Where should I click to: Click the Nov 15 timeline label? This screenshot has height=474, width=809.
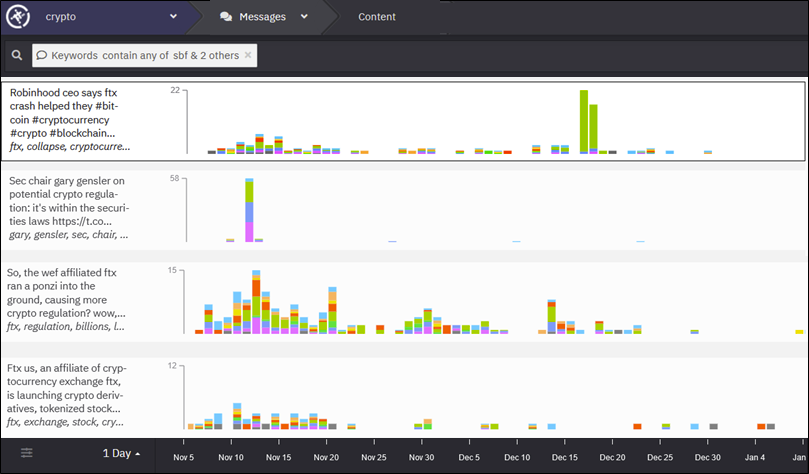pyautogui.click(x=279, y=457)
